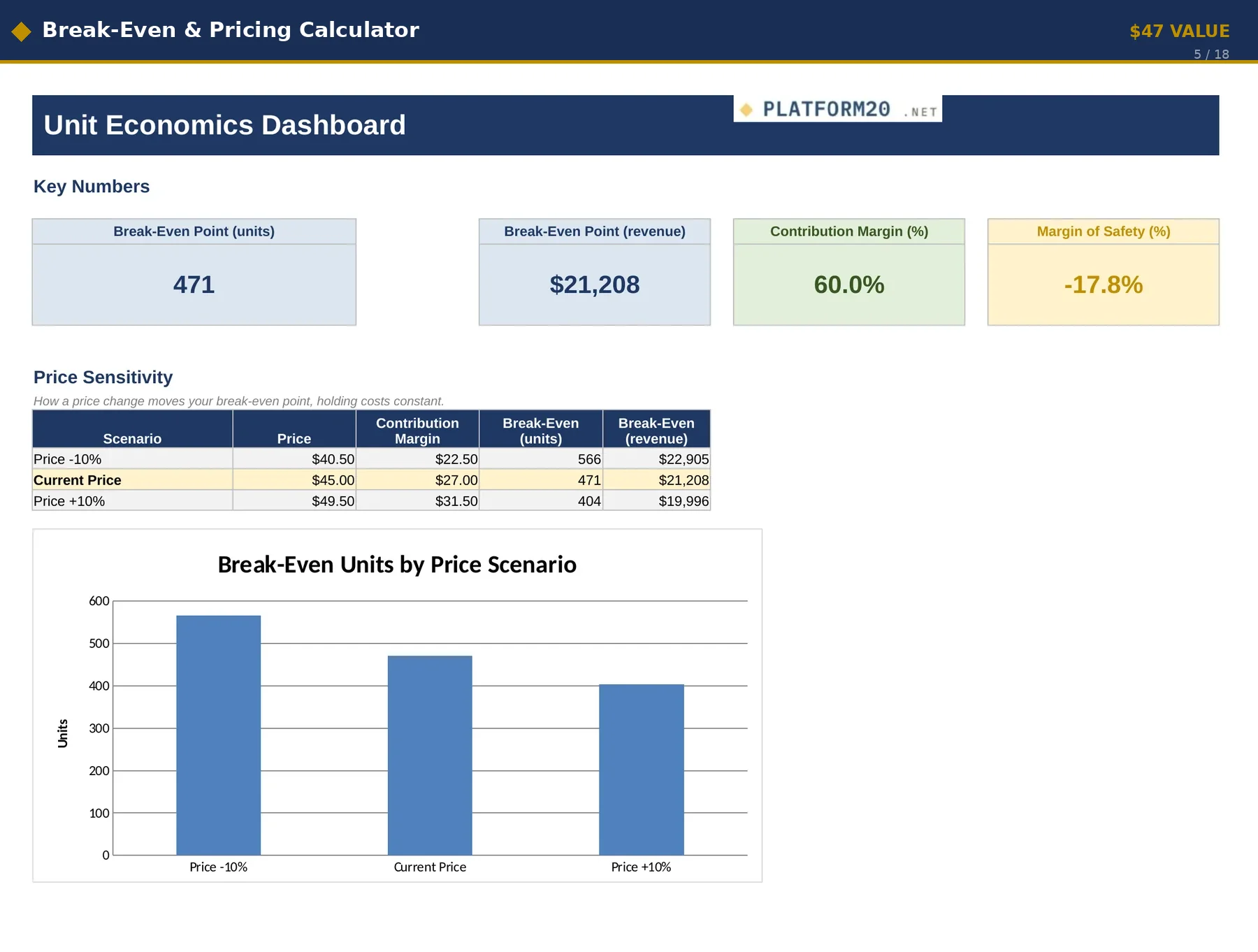This screenshot has width=1258, height=952.
Task: Select the 566 break-even units cell
Action: tap(541, 459)
